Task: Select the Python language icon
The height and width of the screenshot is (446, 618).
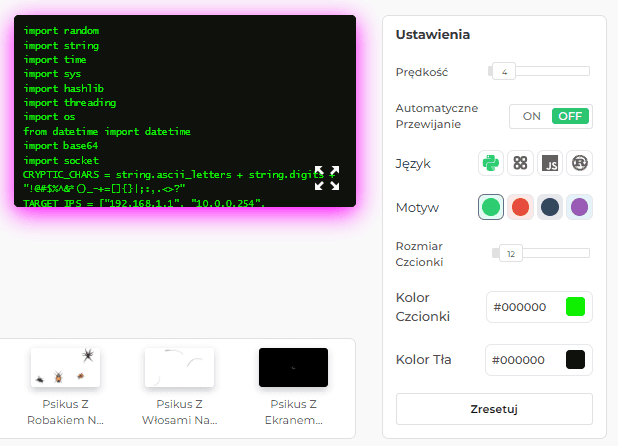Action: click(x=491, y=163)
